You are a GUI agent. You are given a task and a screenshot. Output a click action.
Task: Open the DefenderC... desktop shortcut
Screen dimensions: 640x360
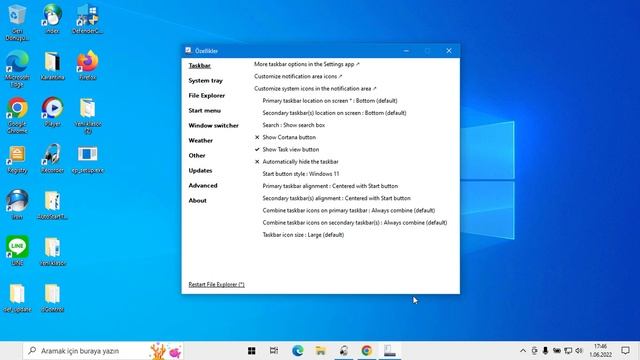[87, 19]
